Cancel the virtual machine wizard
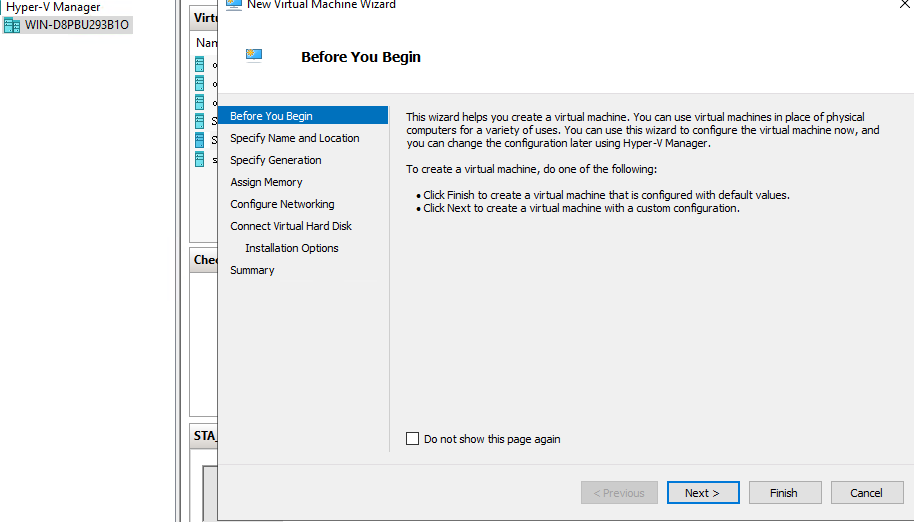This screenshot has height=522, width=914. coord(866,493)
